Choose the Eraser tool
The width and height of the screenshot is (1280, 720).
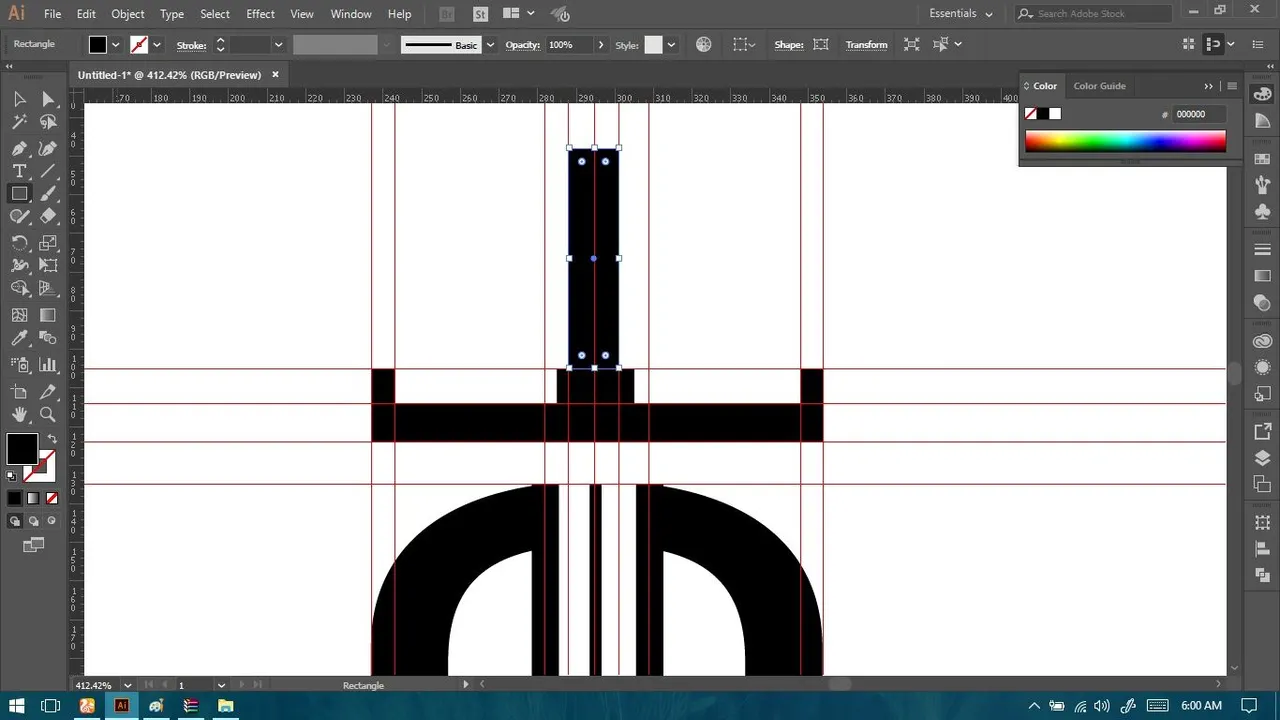[48, 216]
